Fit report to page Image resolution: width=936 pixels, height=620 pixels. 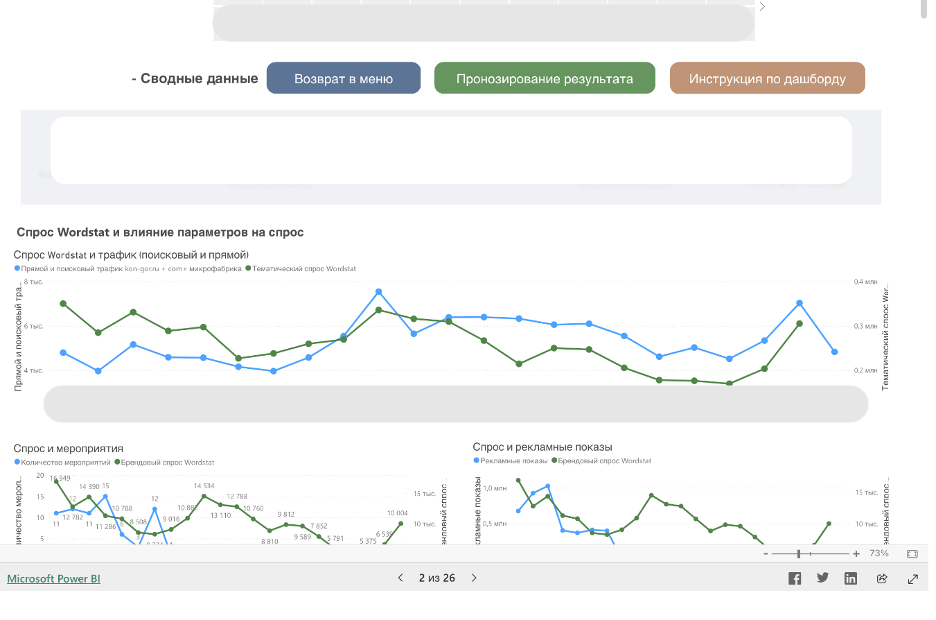(x=912, y=553)
